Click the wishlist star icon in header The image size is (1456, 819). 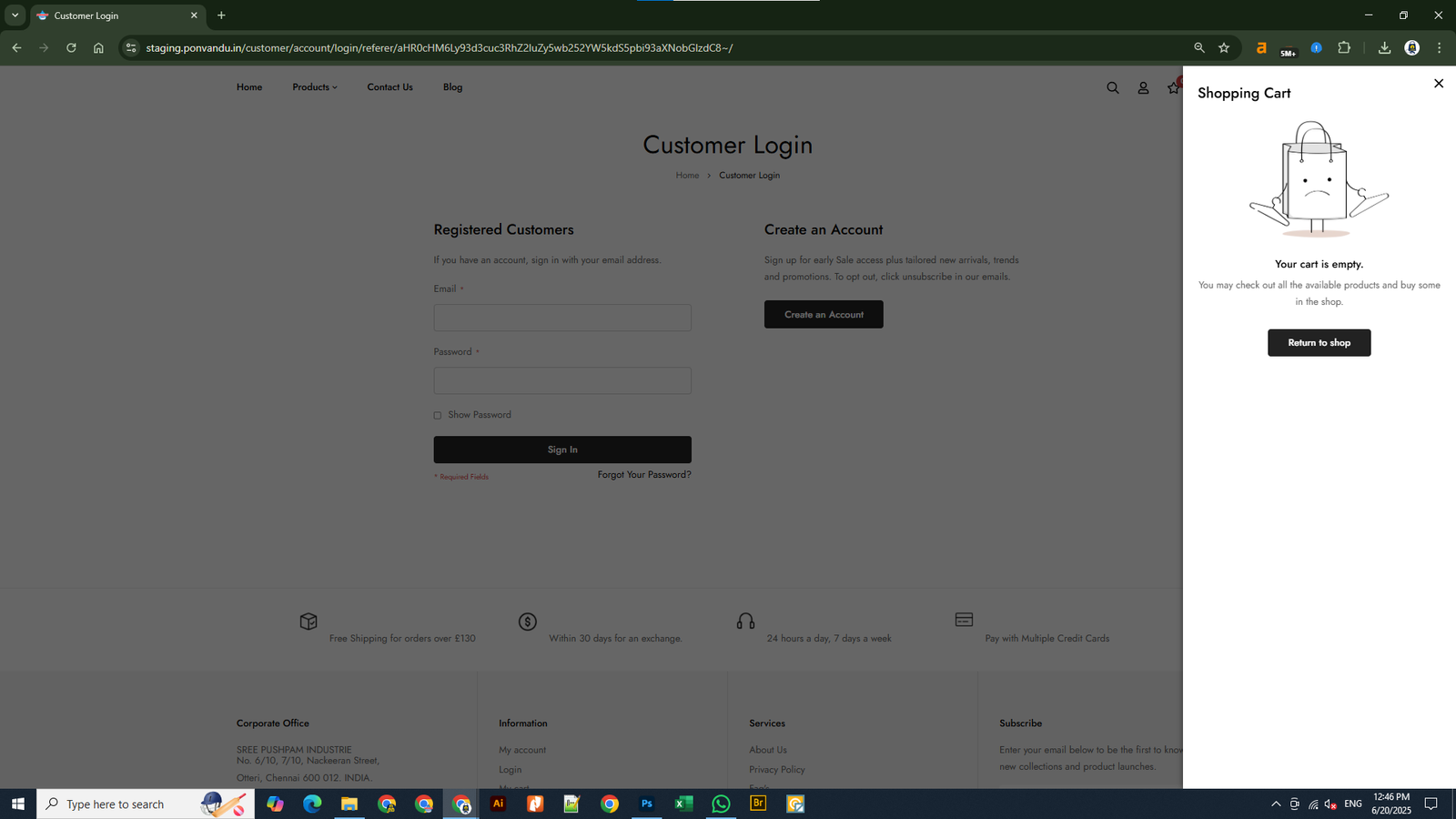click(x=1173, y=88)
